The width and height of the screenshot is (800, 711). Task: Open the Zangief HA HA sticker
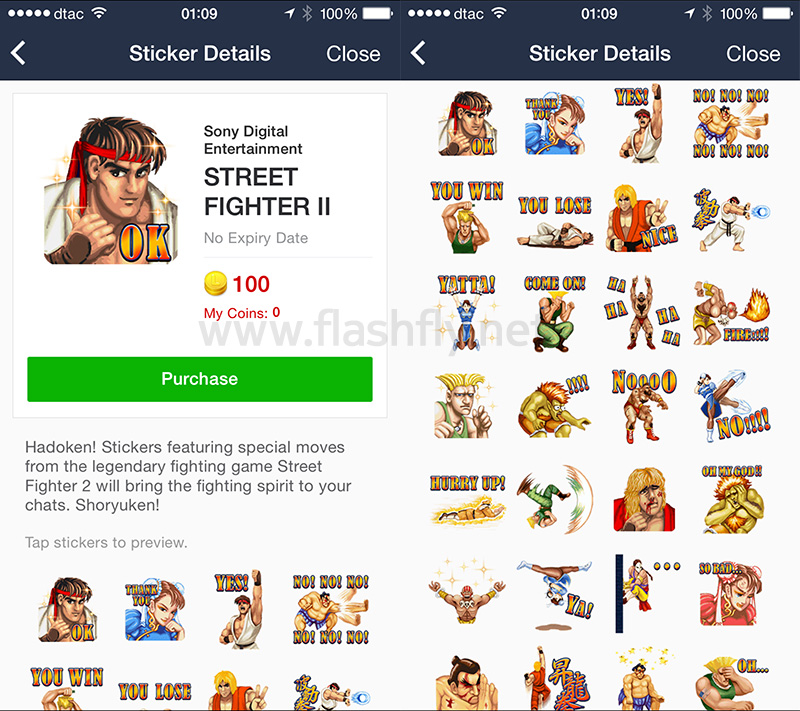[643, 312]
